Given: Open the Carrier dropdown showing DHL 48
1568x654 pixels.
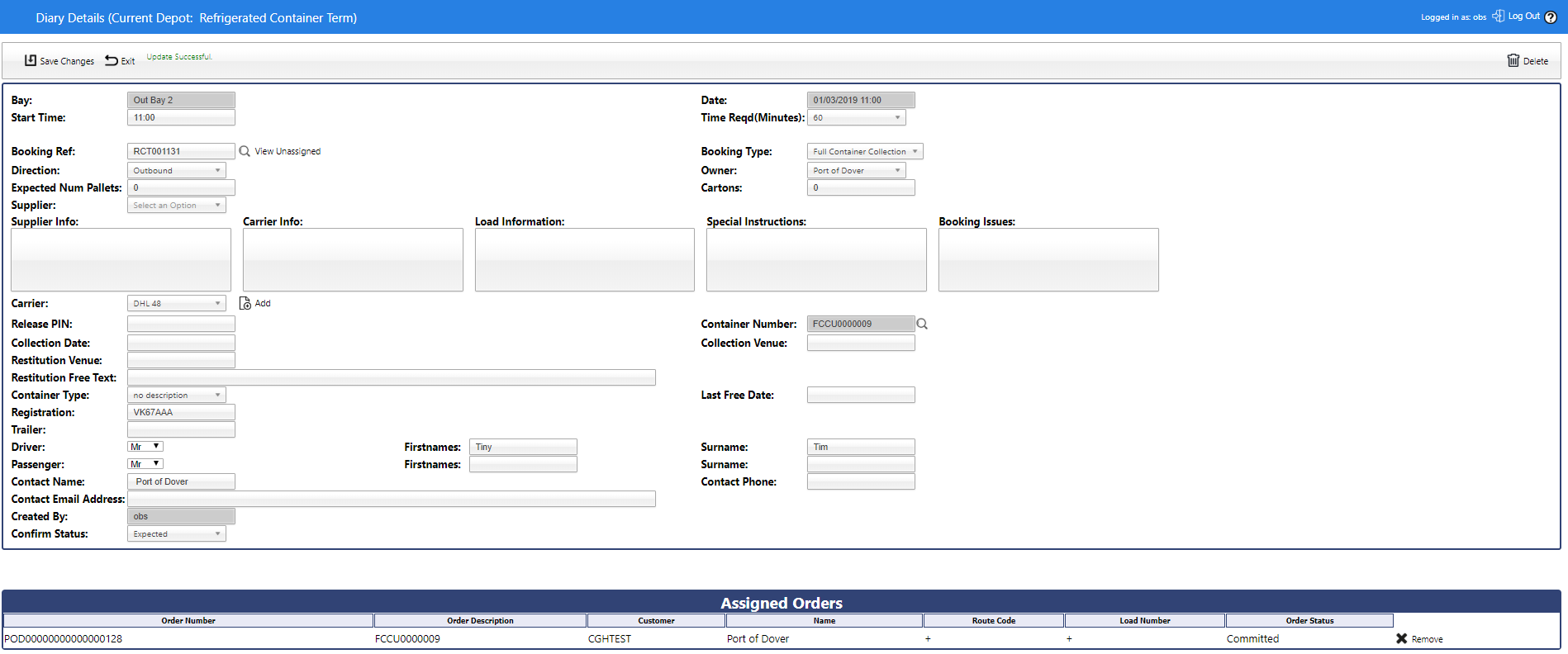Looking at the screenshot, I should coord(176,303).
